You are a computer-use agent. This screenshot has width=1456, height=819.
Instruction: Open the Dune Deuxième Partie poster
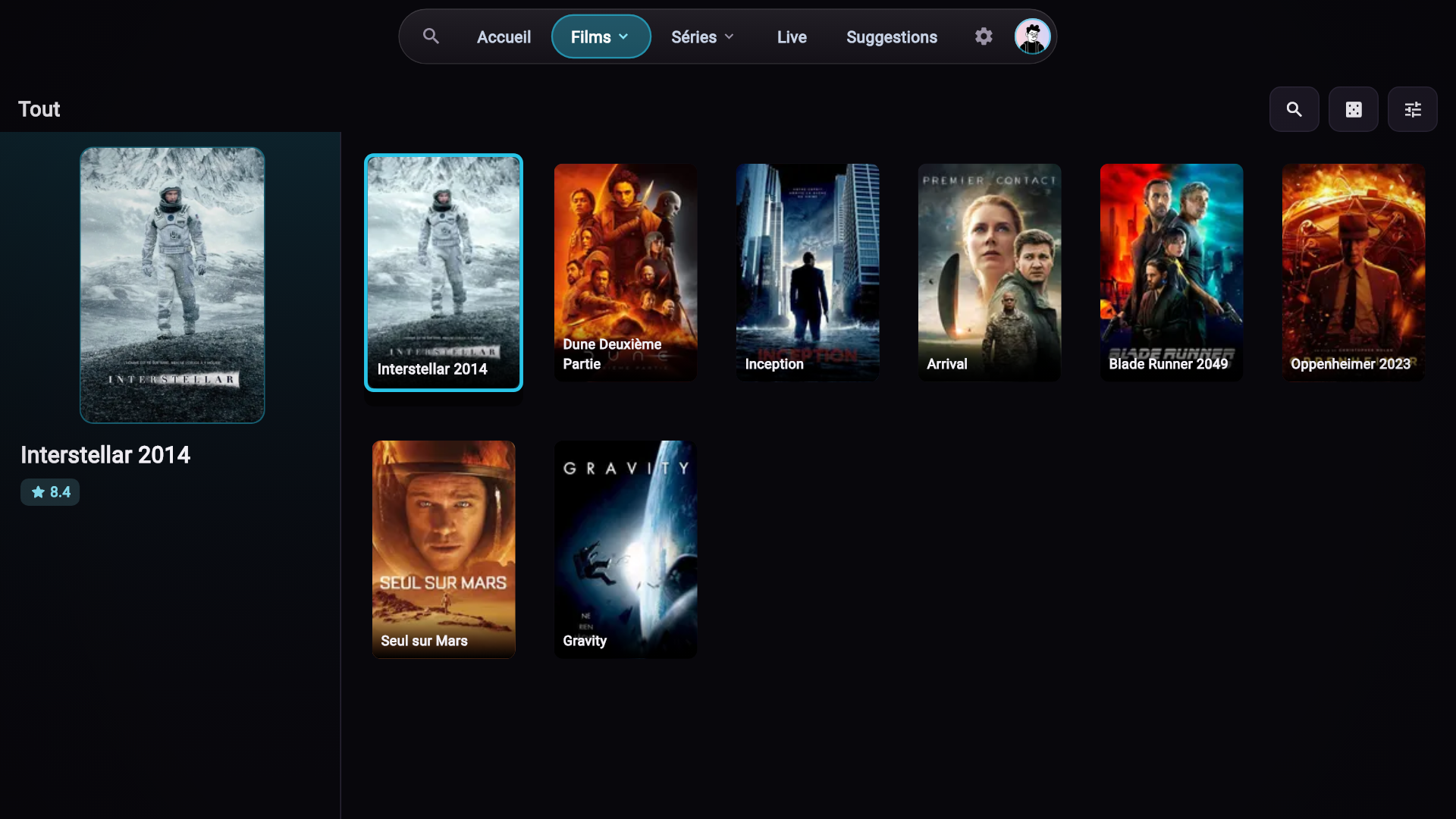point(626,272)
